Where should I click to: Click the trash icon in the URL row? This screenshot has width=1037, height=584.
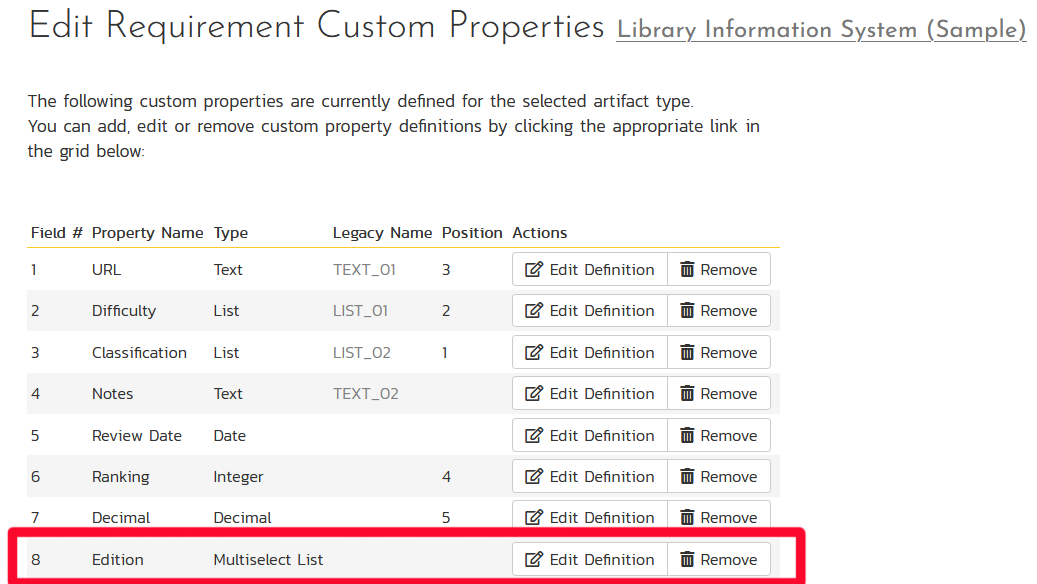point(687,270)
